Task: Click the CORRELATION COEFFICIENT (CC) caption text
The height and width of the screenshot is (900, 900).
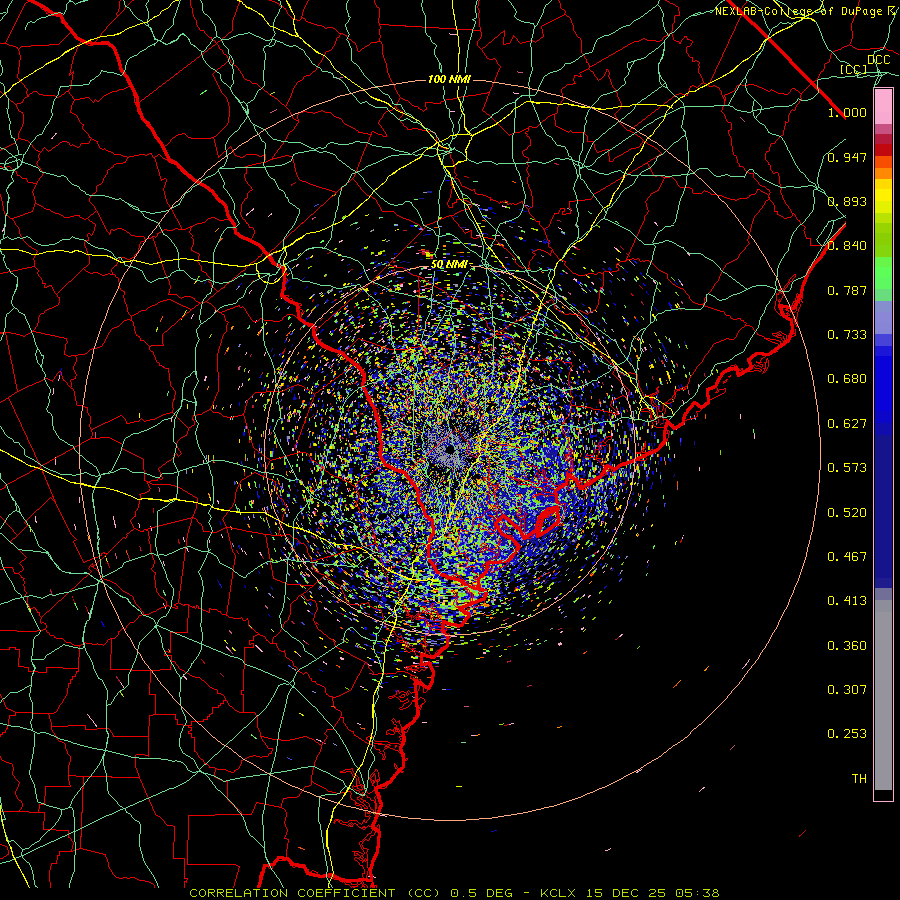Action: [315, 893]
